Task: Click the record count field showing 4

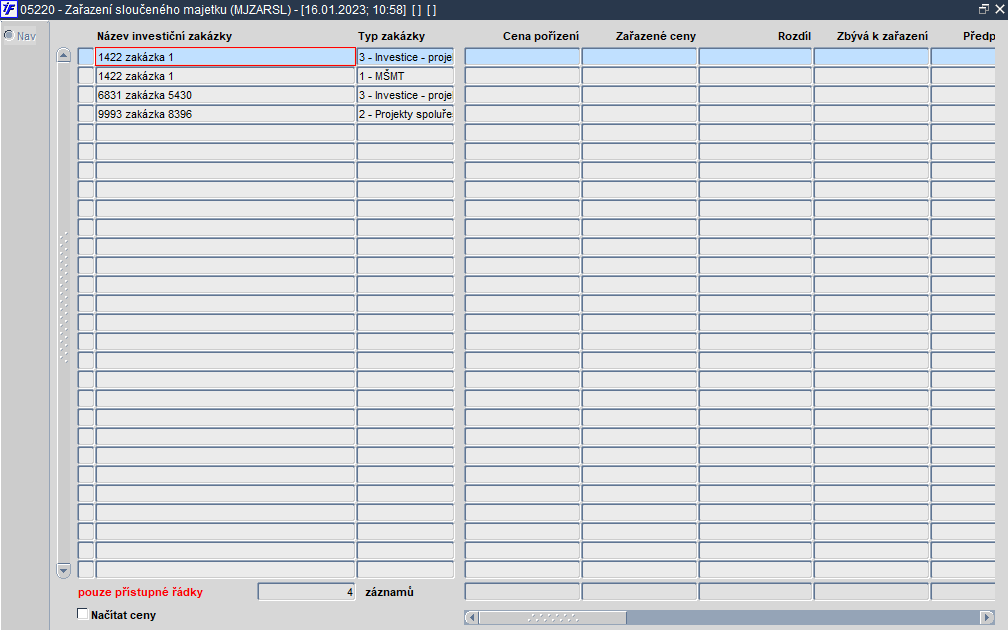Action: point(307,591)
